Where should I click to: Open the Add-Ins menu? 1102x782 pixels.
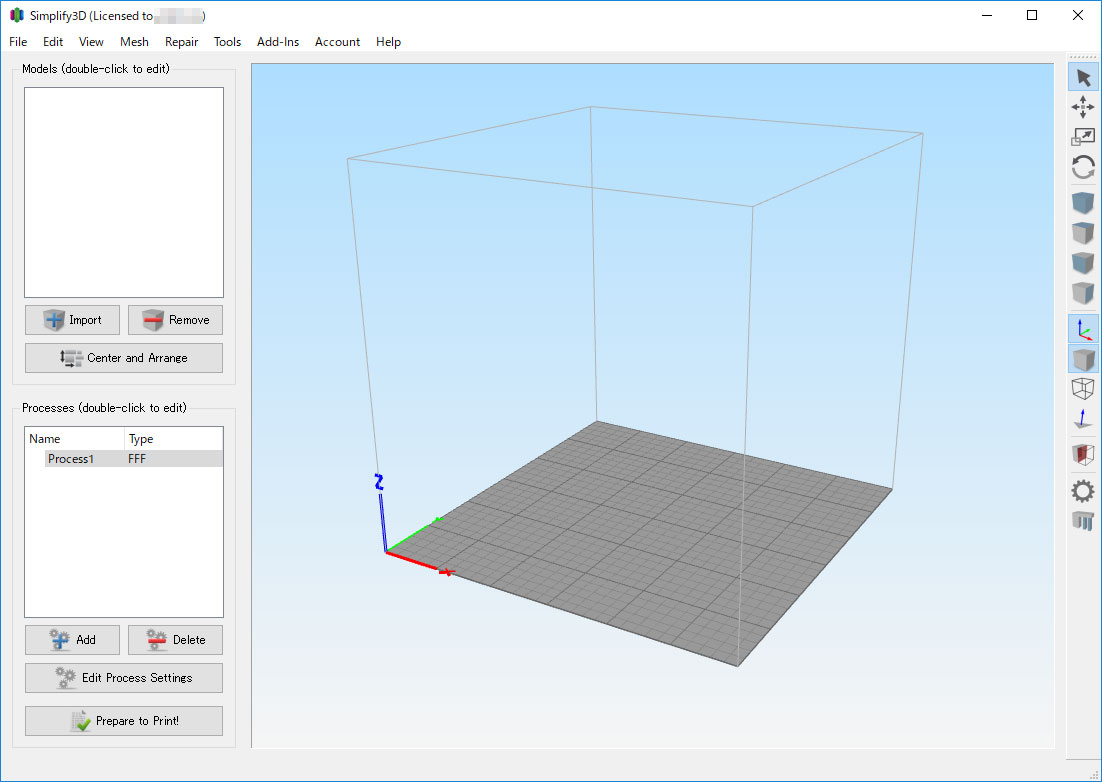(278, 42)
